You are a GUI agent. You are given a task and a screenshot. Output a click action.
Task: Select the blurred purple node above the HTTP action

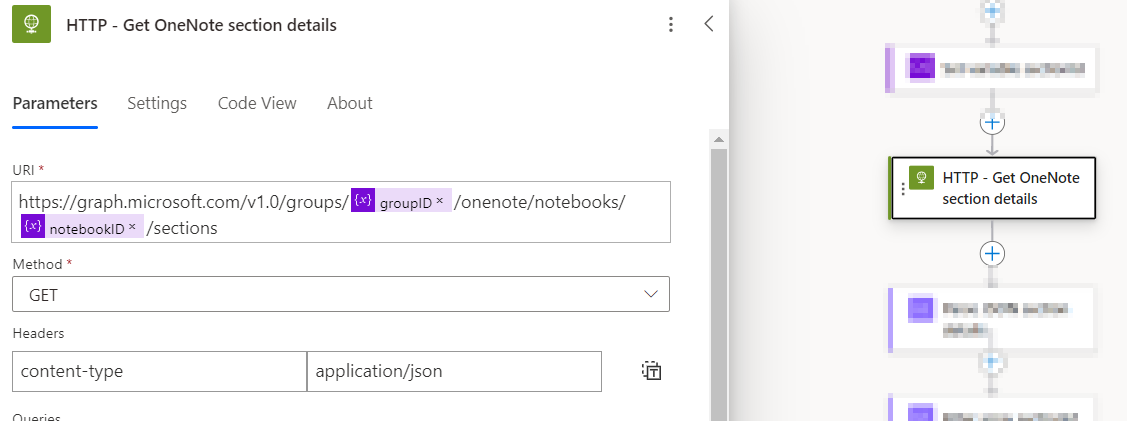tap(992, 70)
